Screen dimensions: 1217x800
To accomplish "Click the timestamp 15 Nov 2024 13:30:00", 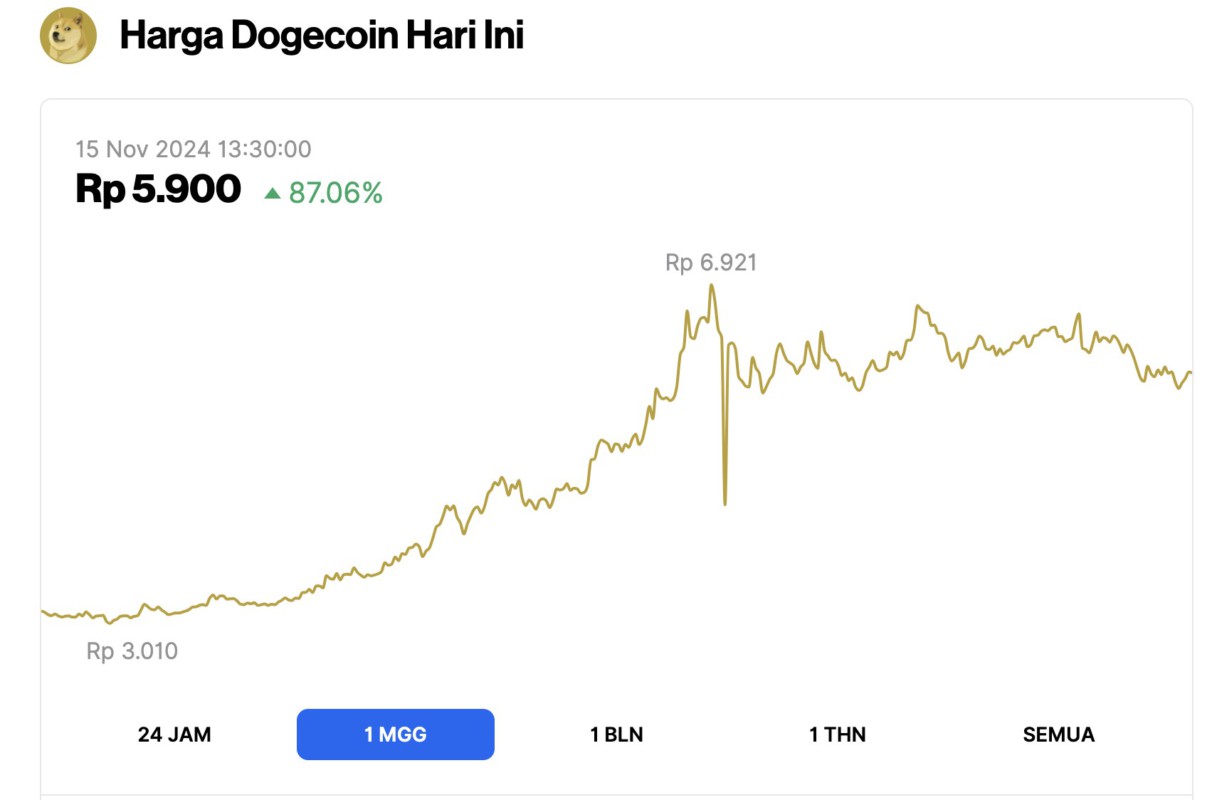I will pos(194,148).
